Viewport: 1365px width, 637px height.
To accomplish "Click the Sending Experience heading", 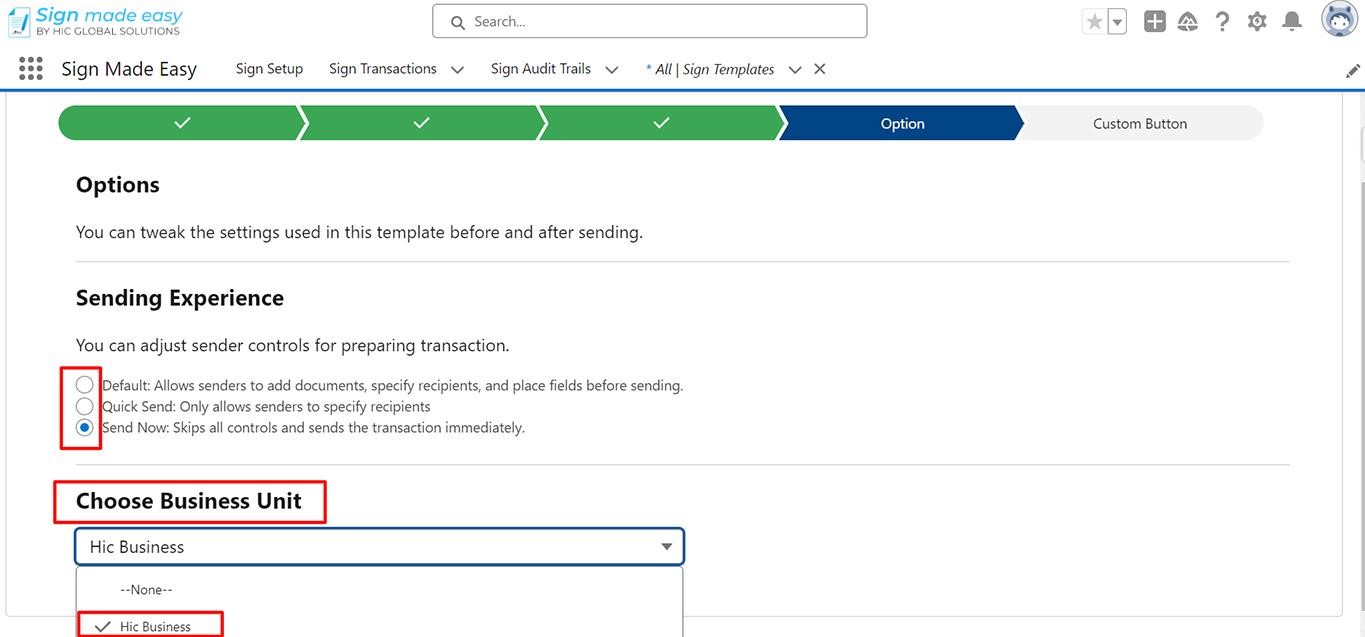I will click(x=180, y=298).
